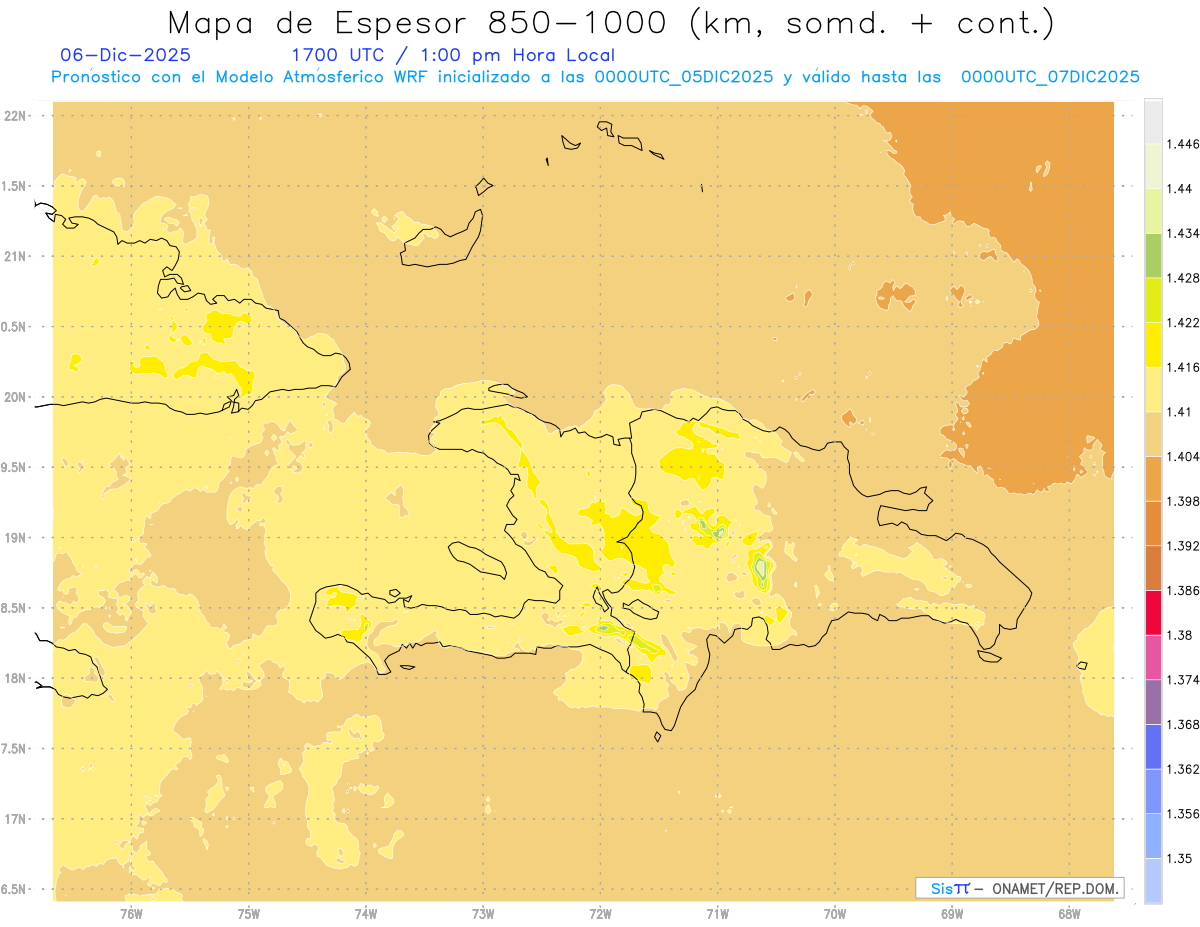The image size is (1200, 927).
Task: Pick the light yellow band between 1.41 and 1.416
Action: point(1153,389)
